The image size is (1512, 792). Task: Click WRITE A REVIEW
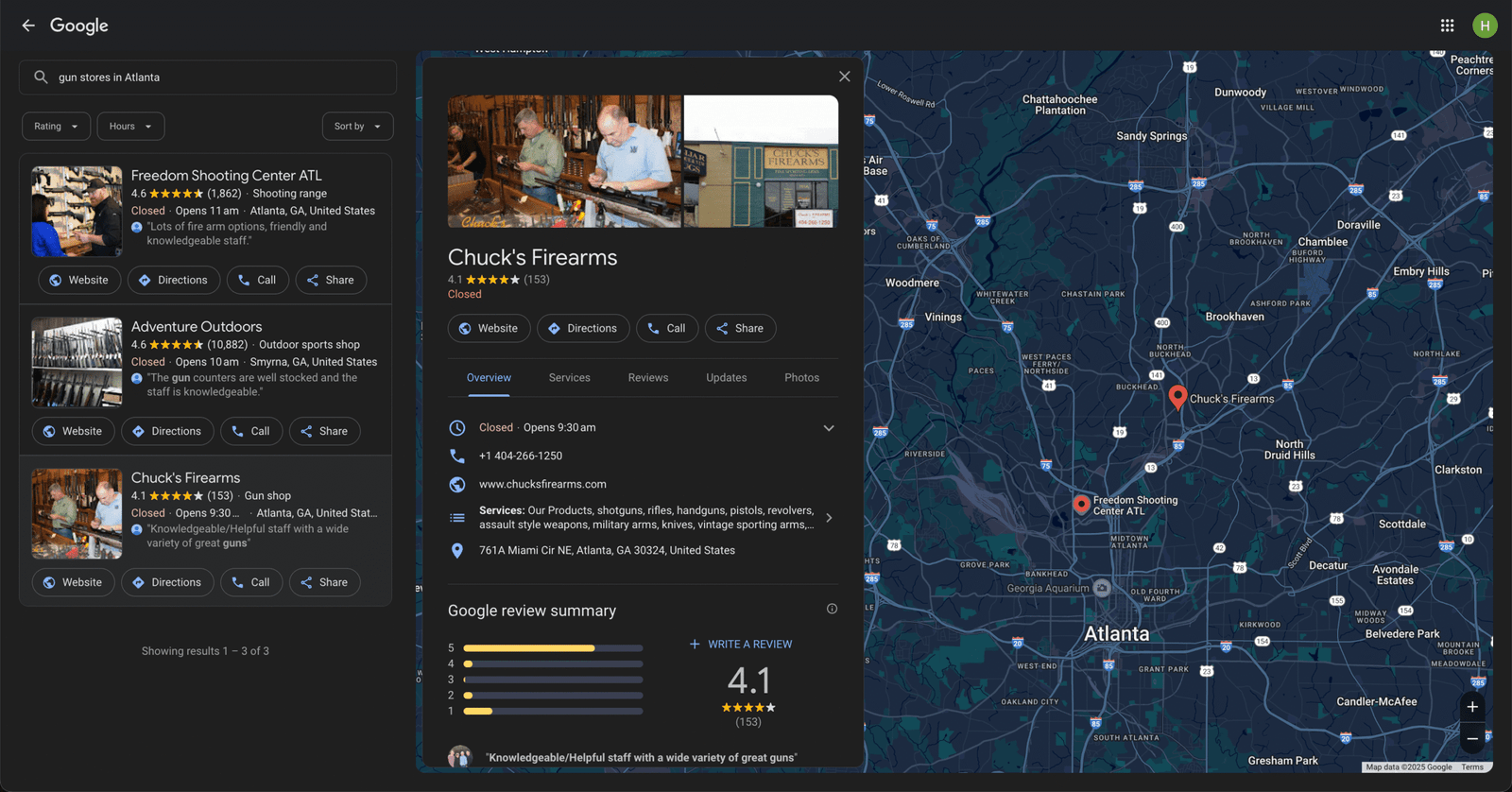tap(740, 645)
